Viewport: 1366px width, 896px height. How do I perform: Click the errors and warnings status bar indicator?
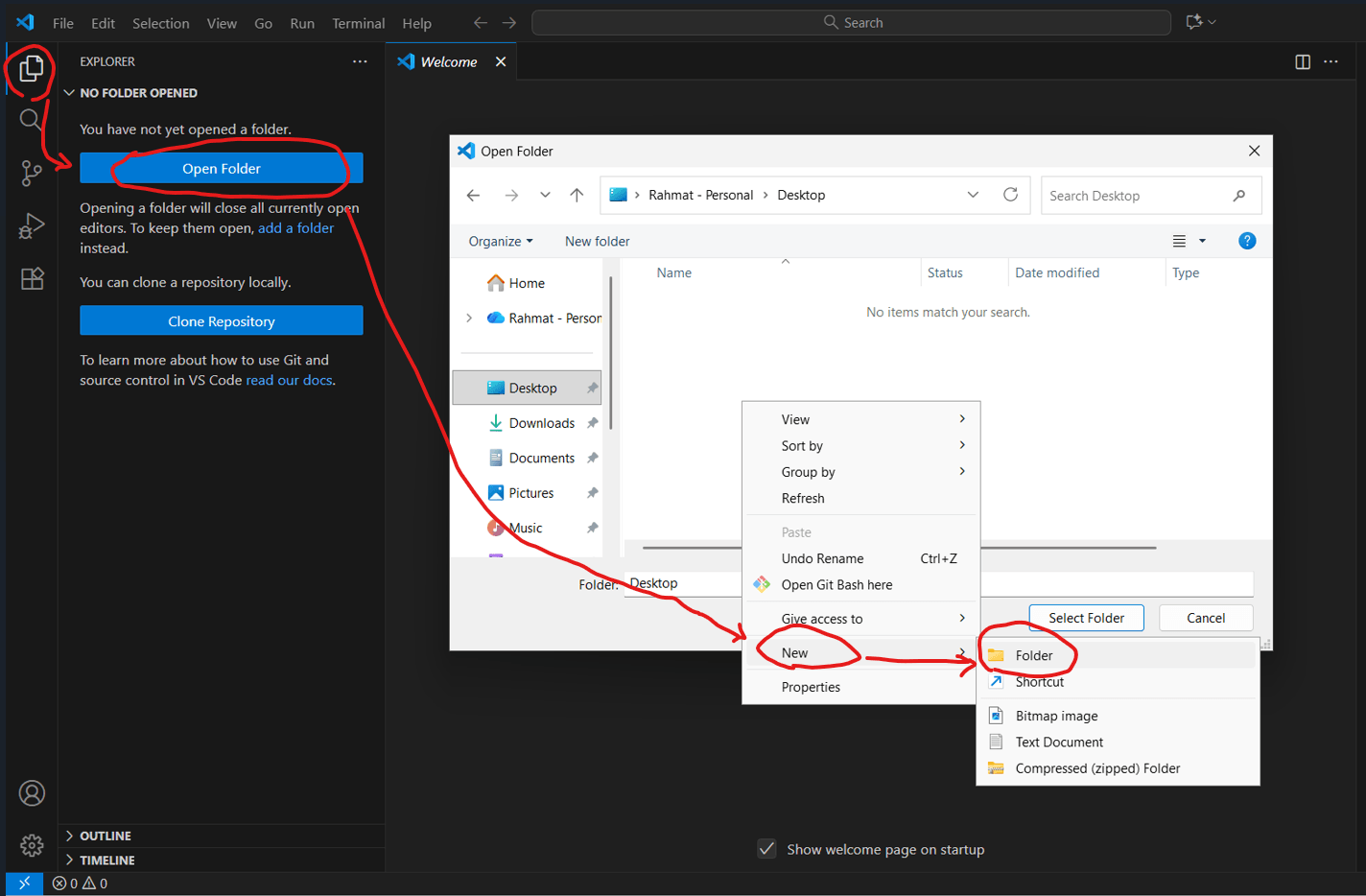coord(81,883)
